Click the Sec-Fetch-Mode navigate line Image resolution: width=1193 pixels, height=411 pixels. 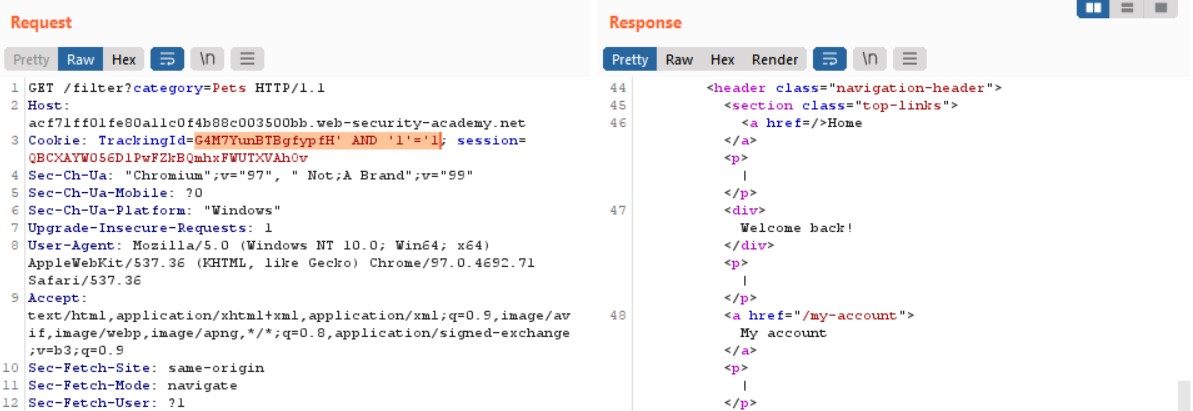point(132,385)
